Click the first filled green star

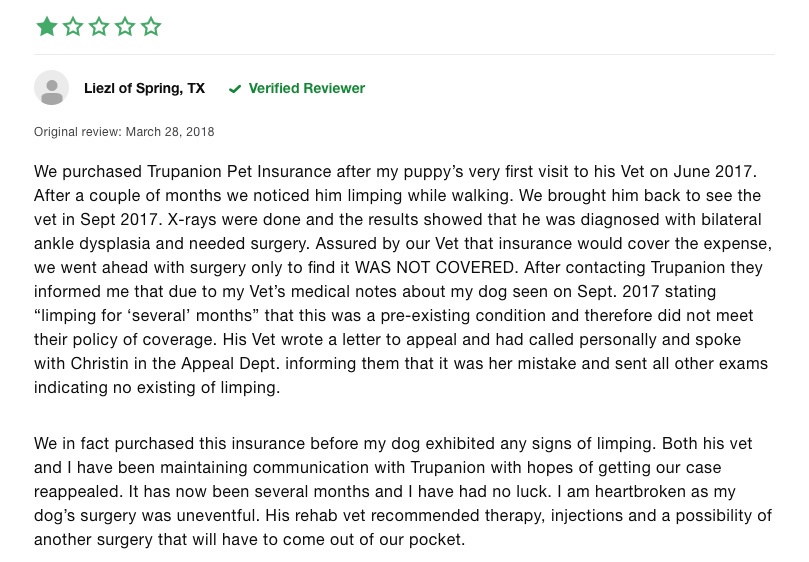click(x=47, y=26)
